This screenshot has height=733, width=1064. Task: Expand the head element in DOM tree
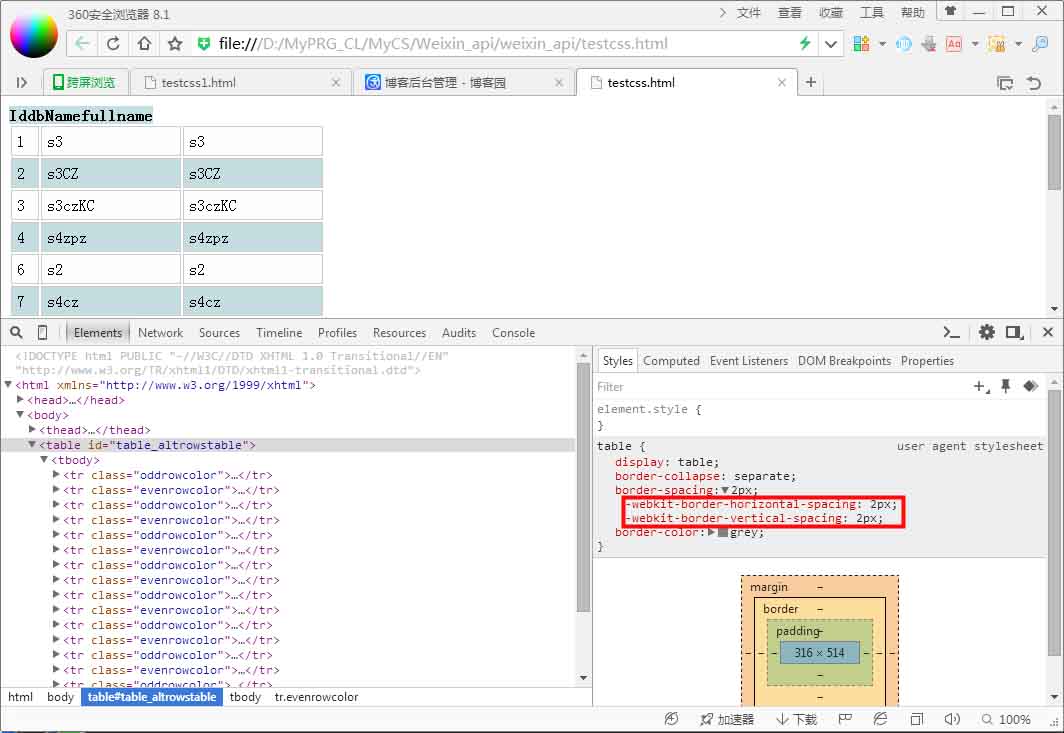pyautogui.click(x=20, y=400)
